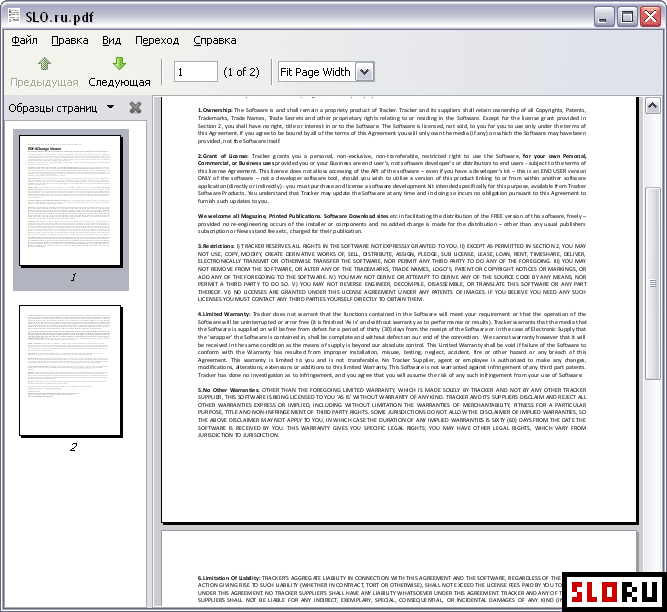Viewport: 667px width, 612px height.
Task: Click the green Следующая page arrow
Action: tap(119, 63)
